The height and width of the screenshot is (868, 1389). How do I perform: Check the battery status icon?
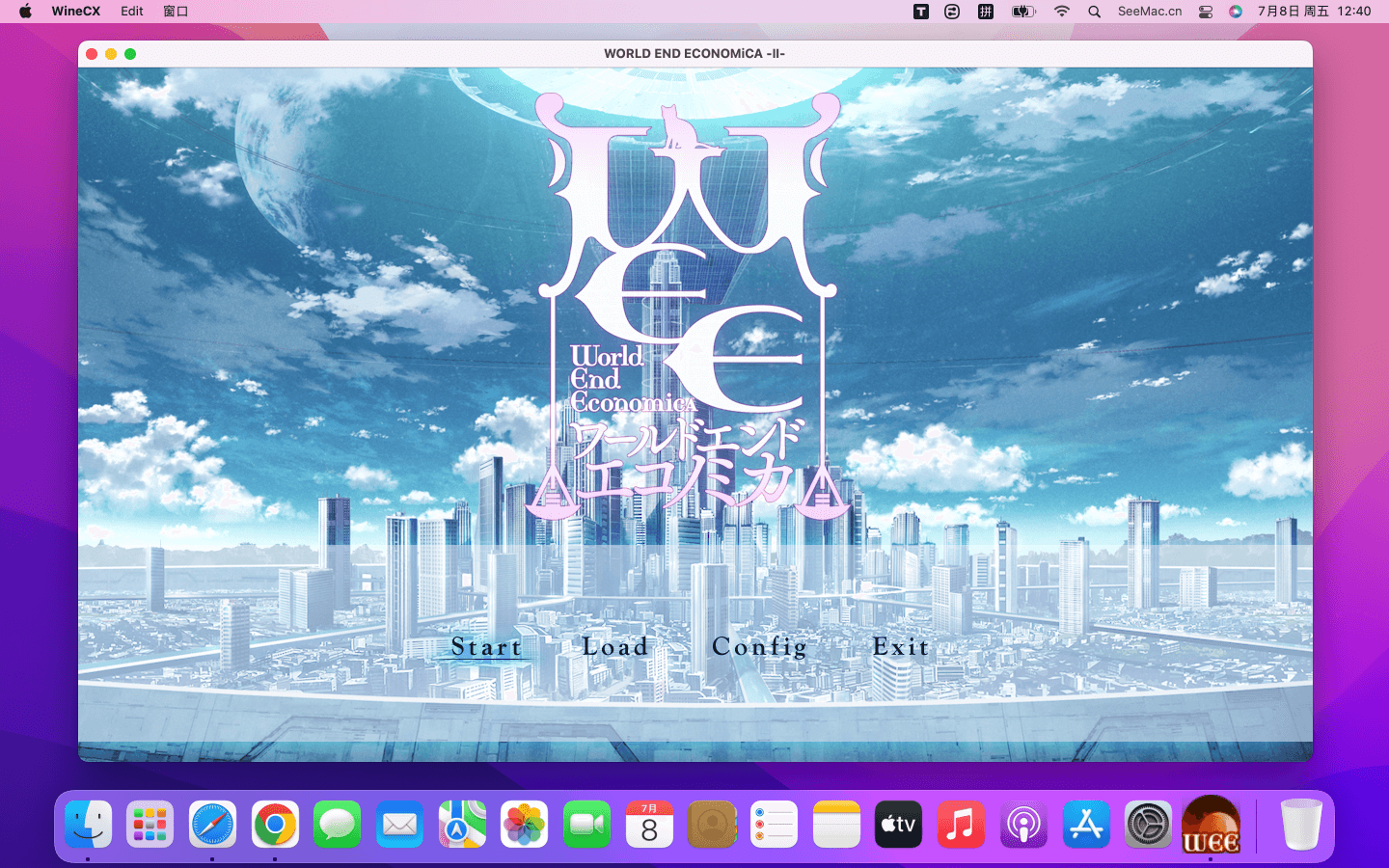point(1023,12)
